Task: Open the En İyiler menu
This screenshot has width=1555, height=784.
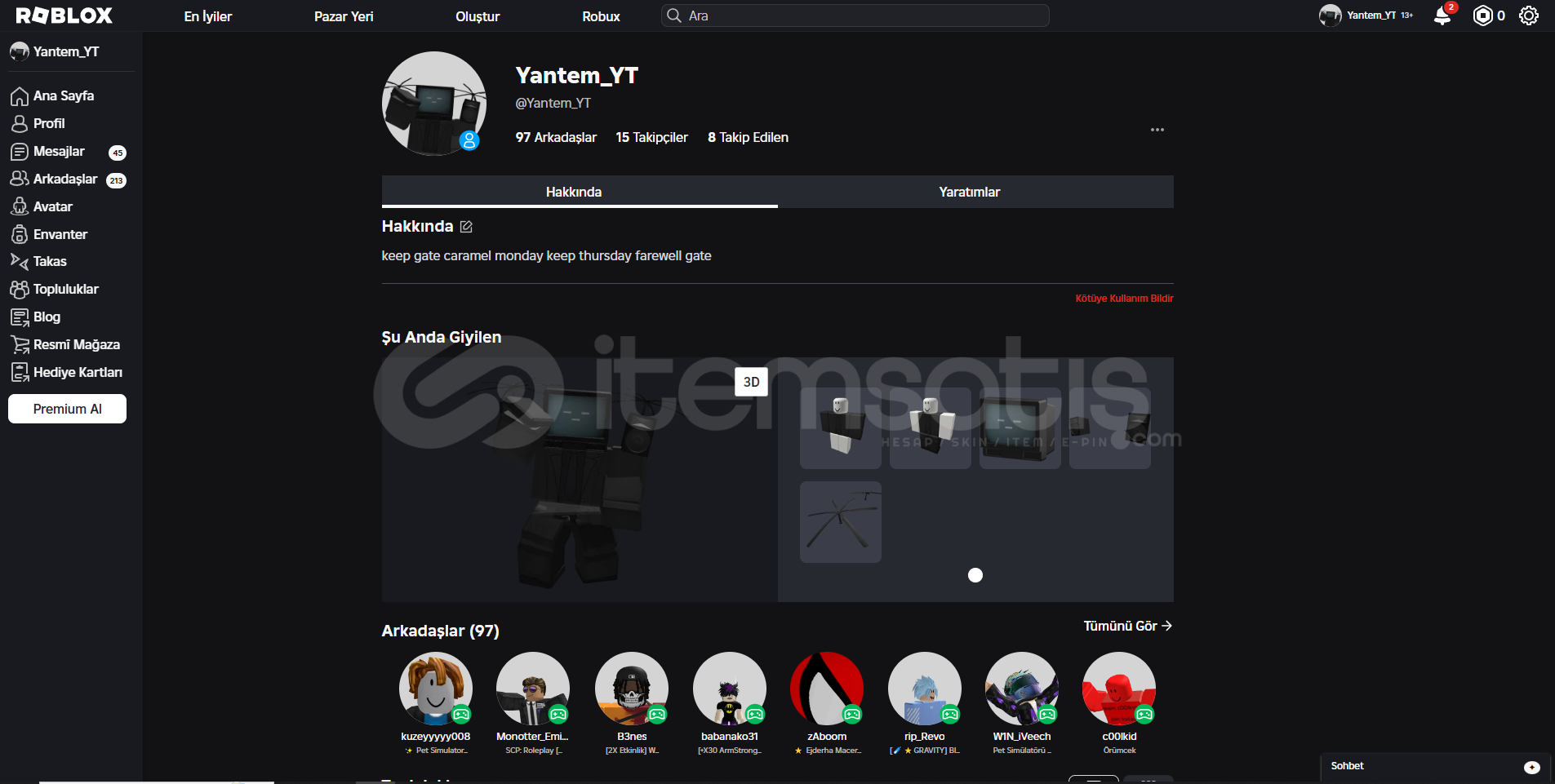Action: pyautogui.click(x=207, y=16)
